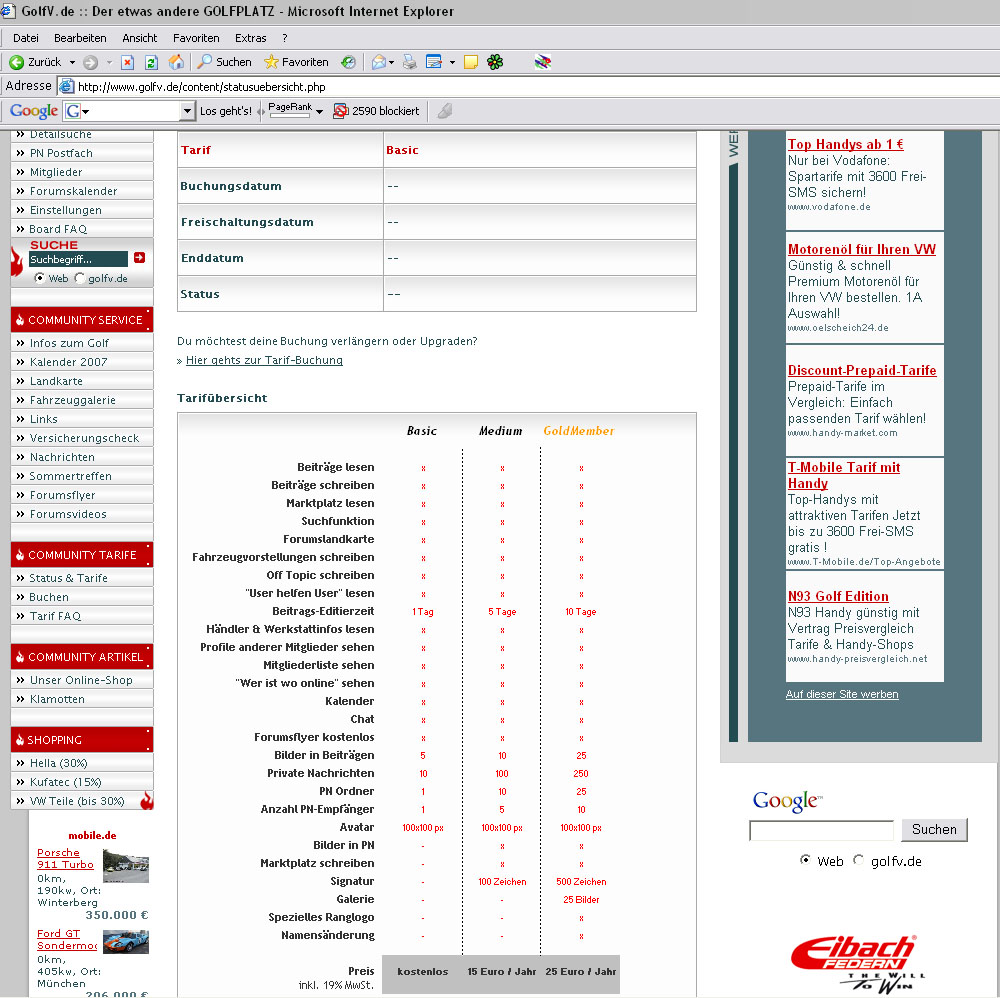Expand the Mail icon dropdown arrow
This screenshot has width=1000, height=998.
(391, 62)
